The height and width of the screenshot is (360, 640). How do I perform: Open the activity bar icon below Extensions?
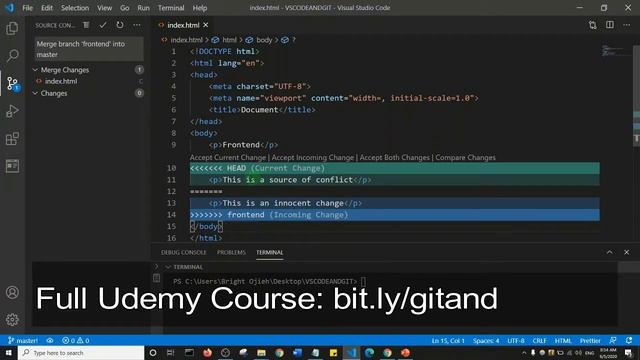click(x=12, y=166)
